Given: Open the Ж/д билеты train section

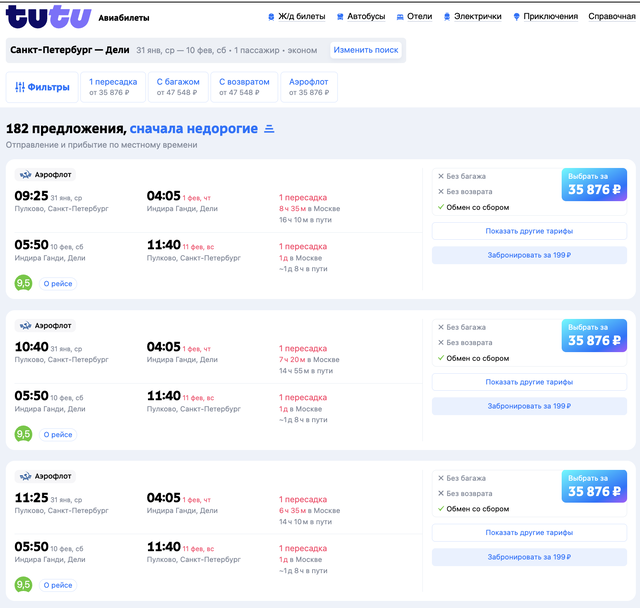Looking at the screenshot, I should point(302,16).
